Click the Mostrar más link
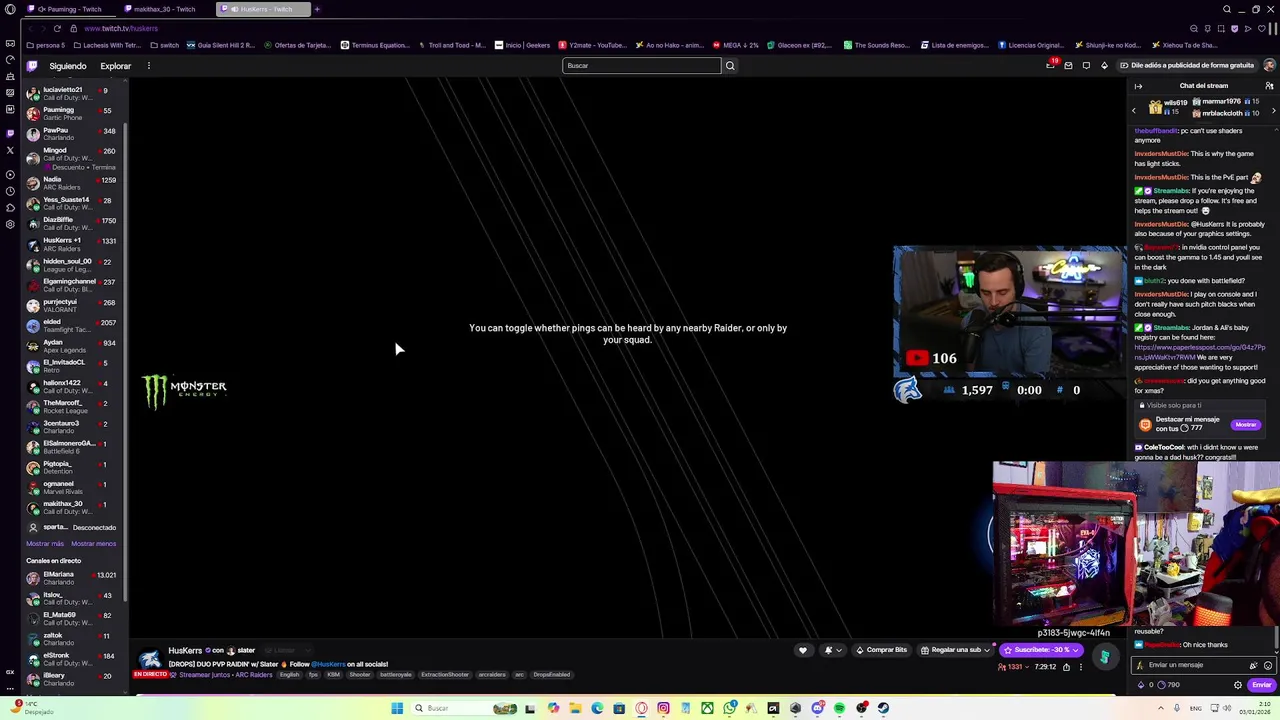 coord(45,544)
